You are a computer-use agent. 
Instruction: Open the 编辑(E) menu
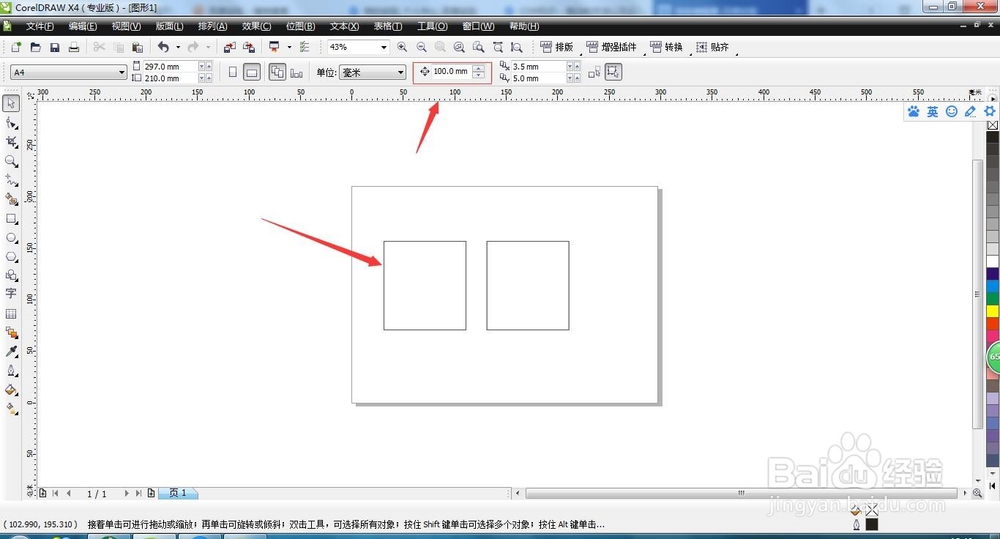83,26
